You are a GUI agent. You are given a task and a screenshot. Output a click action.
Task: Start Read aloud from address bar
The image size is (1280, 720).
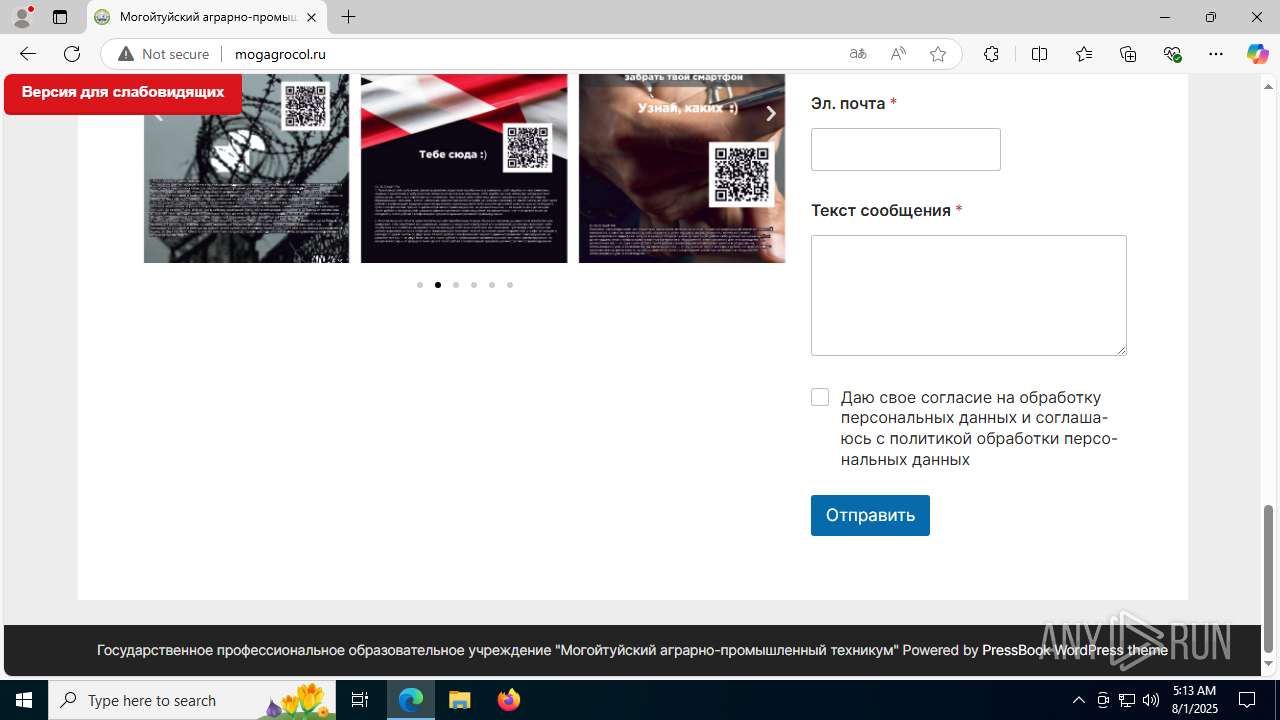click(898, 54)
